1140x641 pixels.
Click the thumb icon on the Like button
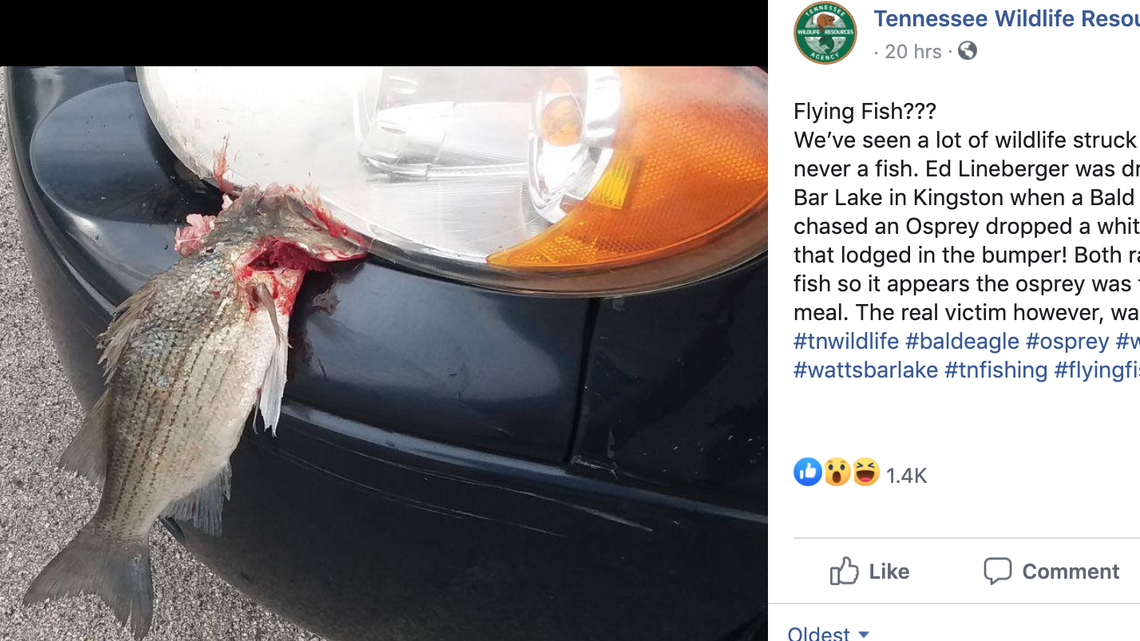(x=843, y=571)
